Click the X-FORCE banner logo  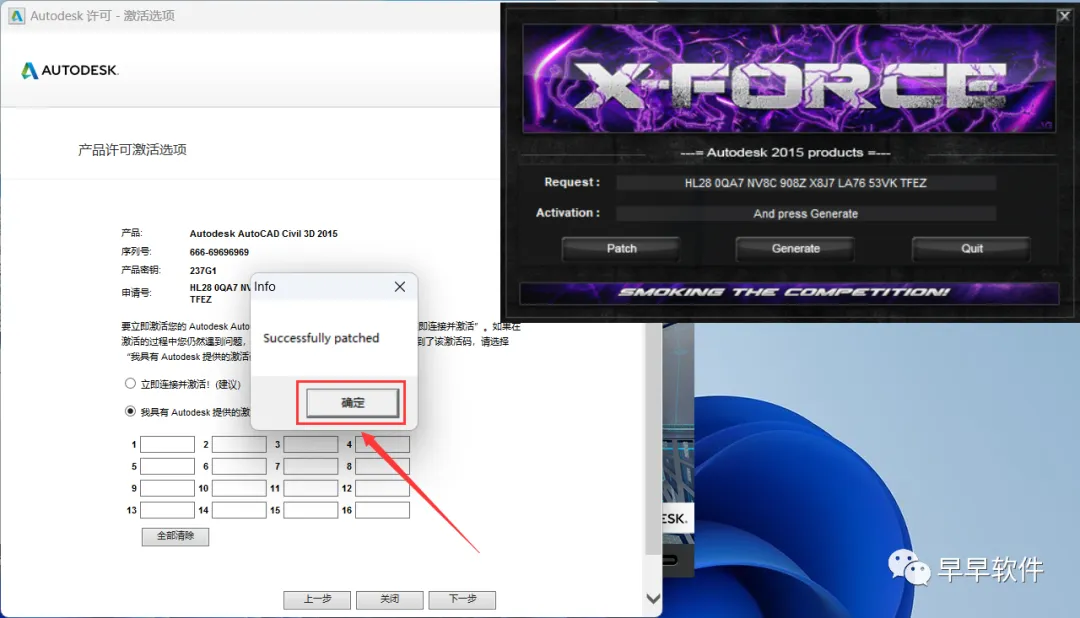[789, 78]
